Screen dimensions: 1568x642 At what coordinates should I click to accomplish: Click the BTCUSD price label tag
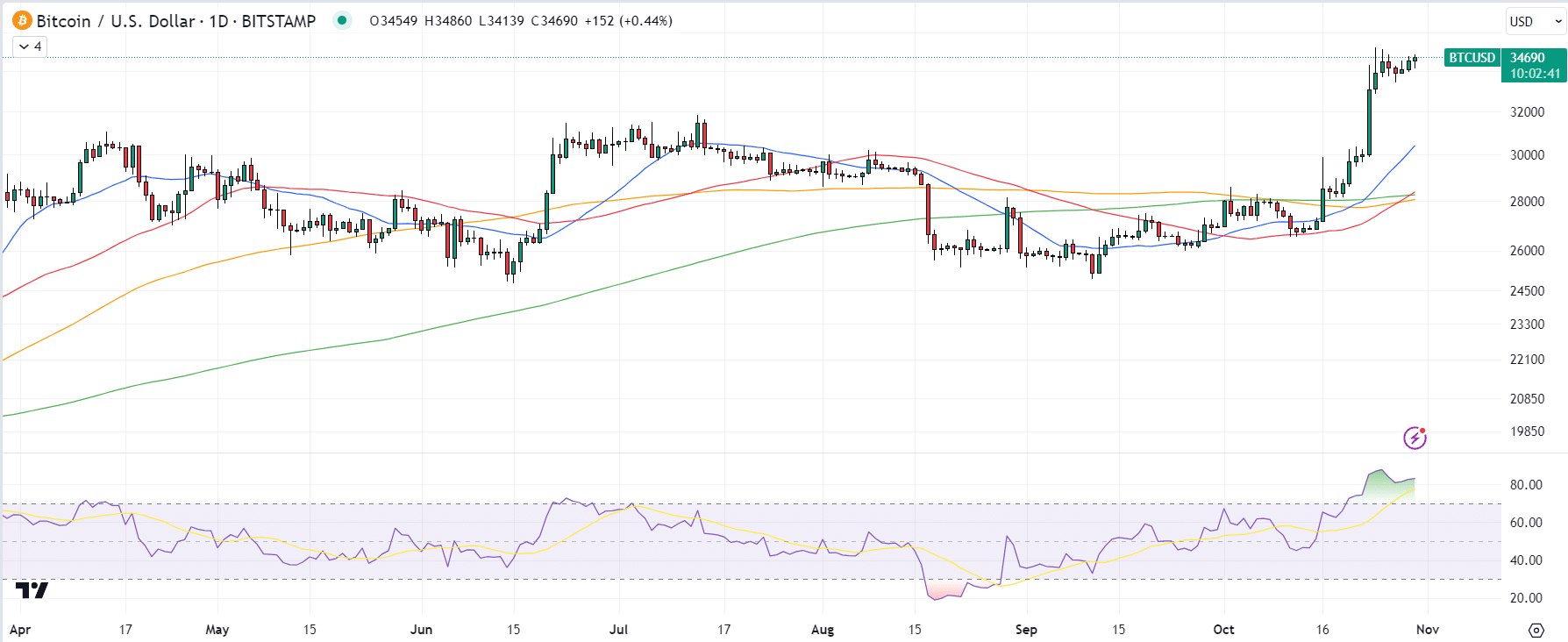coord(1472,58)
